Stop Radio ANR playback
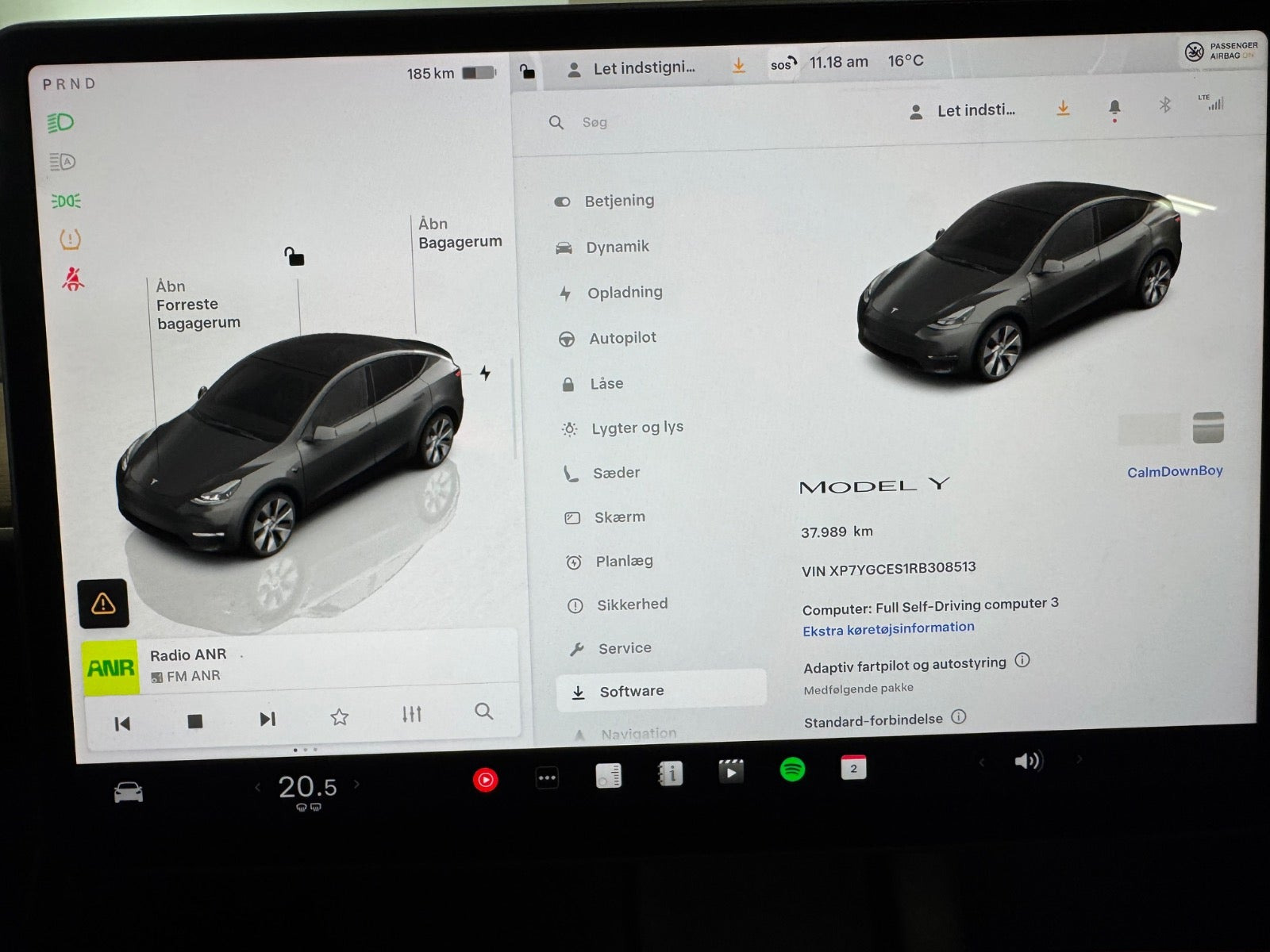This screenshot has height=952, width=1270. coord(195,721)
